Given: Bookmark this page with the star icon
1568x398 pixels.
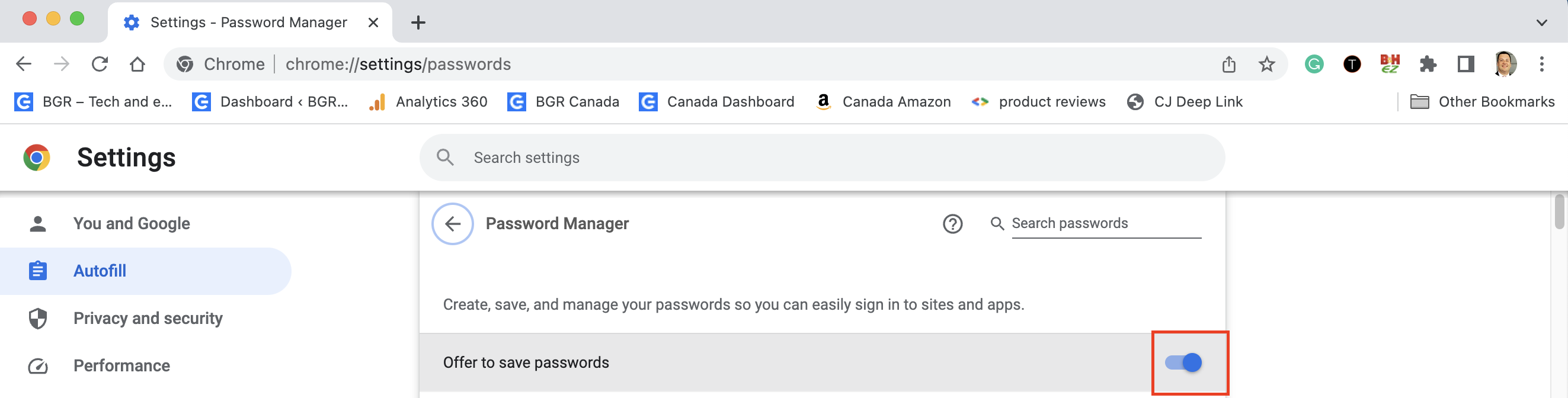Looking at the screenshot, I should pyautogui.click(x=1267, y=64).
